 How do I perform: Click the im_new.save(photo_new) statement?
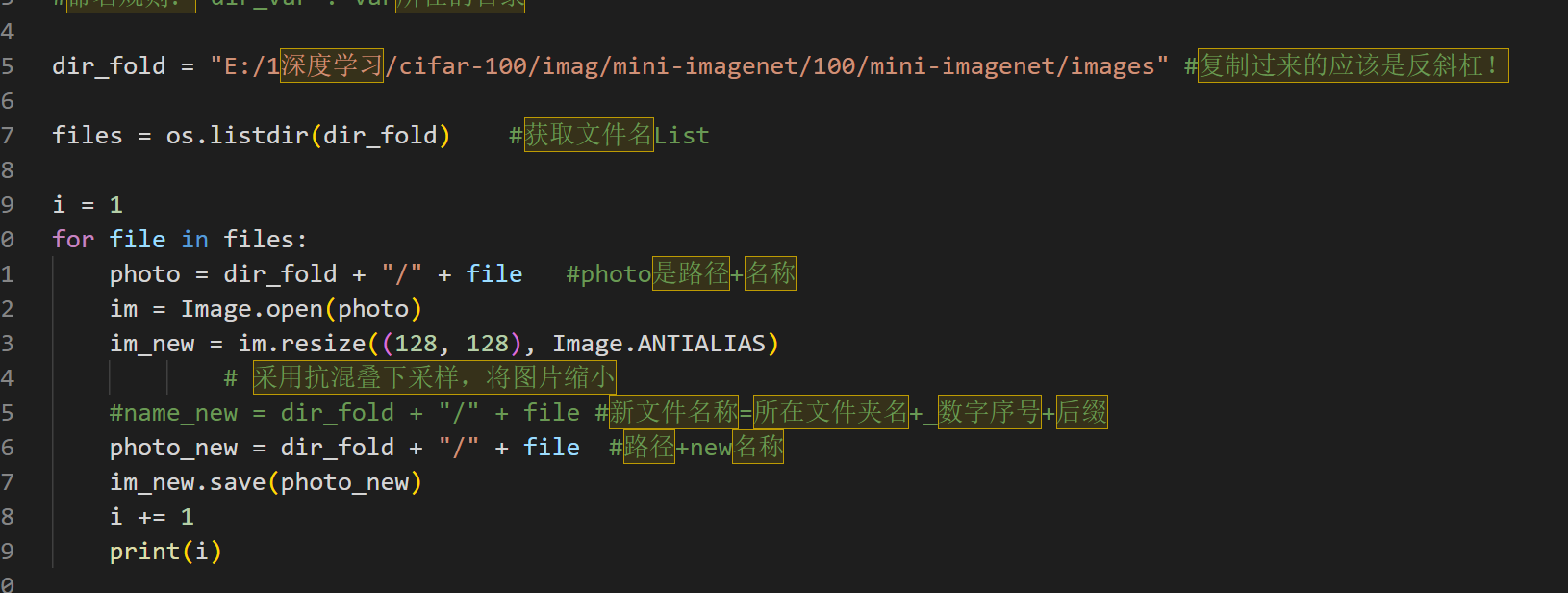click(266, 482)
